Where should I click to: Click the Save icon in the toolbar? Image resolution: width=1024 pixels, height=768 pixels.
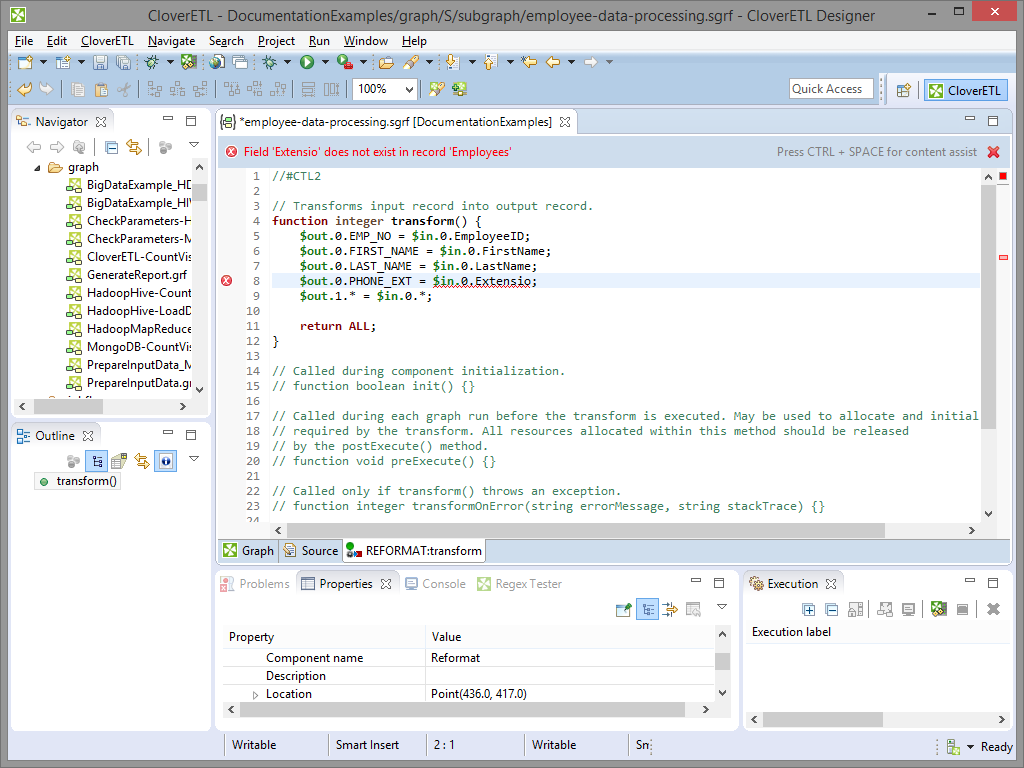100,62
